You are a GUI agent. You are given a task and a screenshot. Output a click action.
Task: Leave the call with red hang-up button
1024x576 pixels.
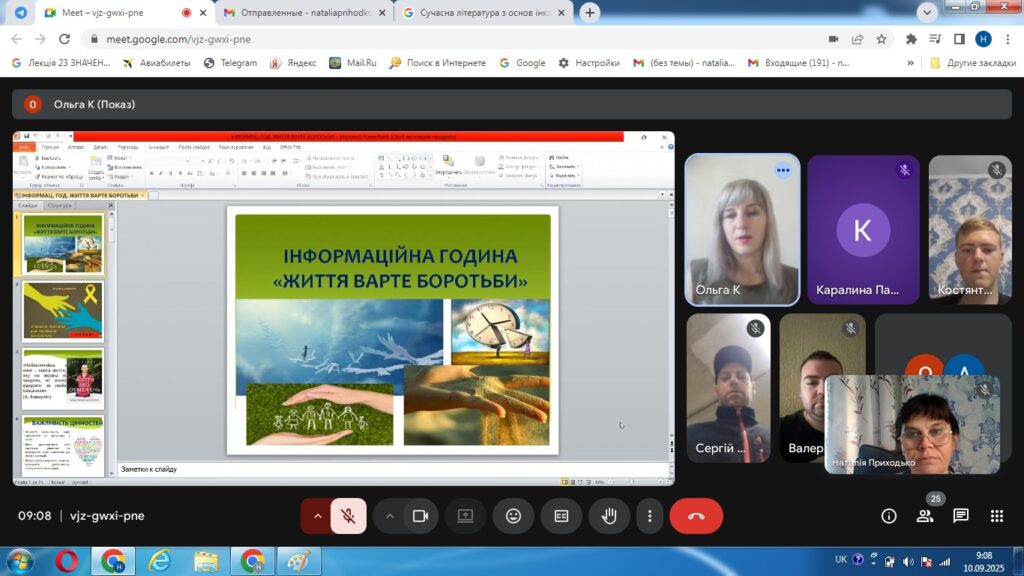(696, 516)
